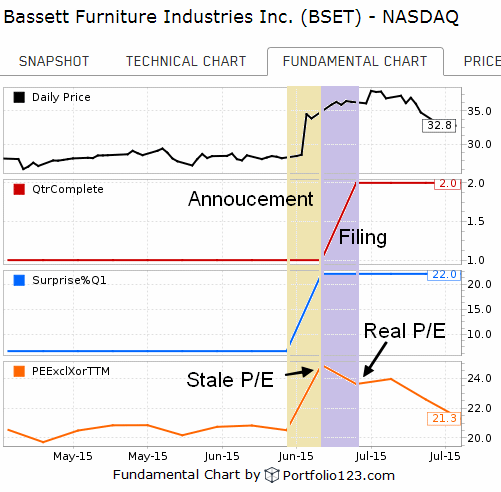
Task: Select the FUNDAMENTAL CHART tab
Action: pyautogui.click(x=355, y=61)
